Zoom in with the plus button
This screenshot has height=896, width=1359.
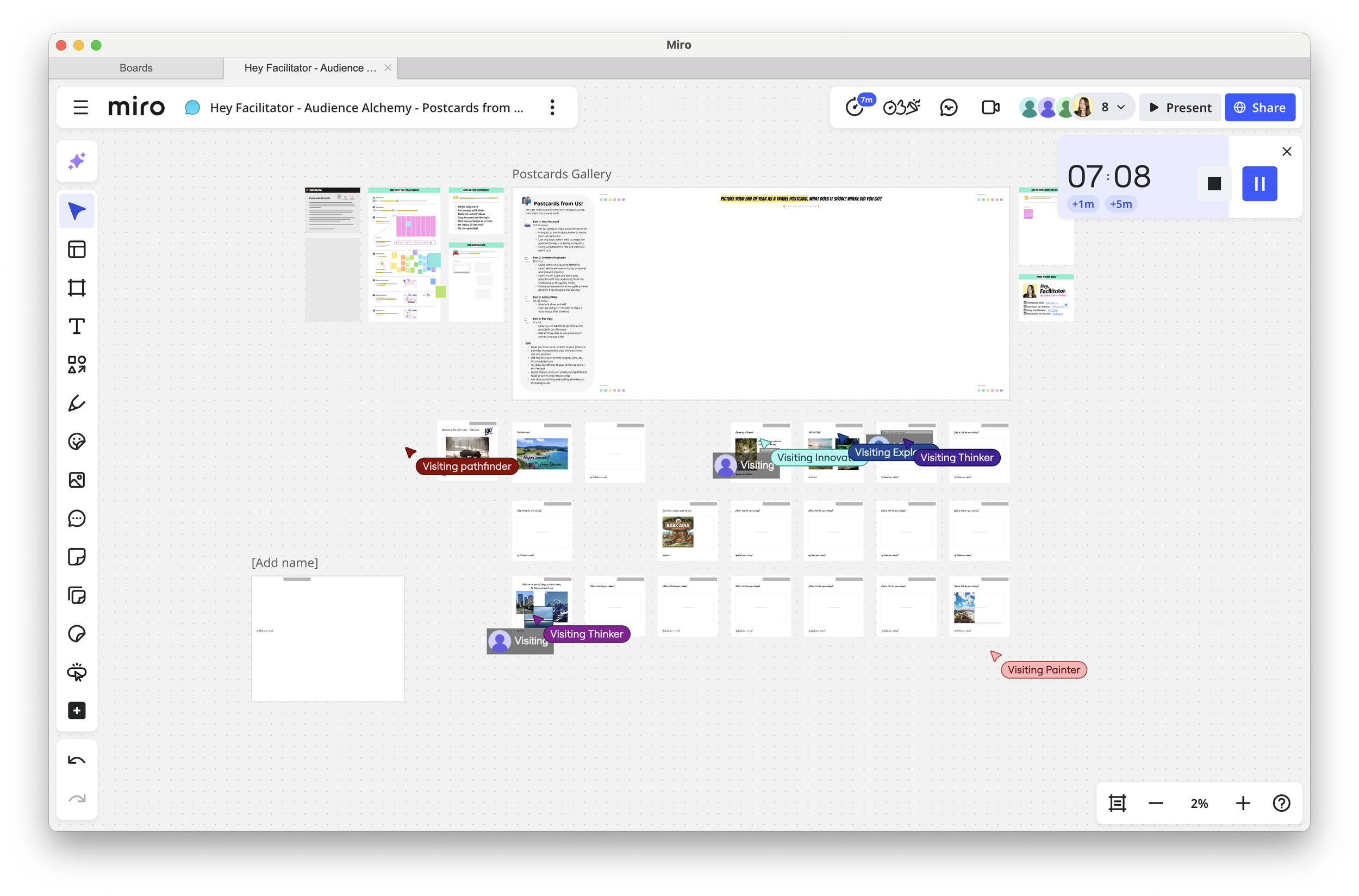(1243, 804)
